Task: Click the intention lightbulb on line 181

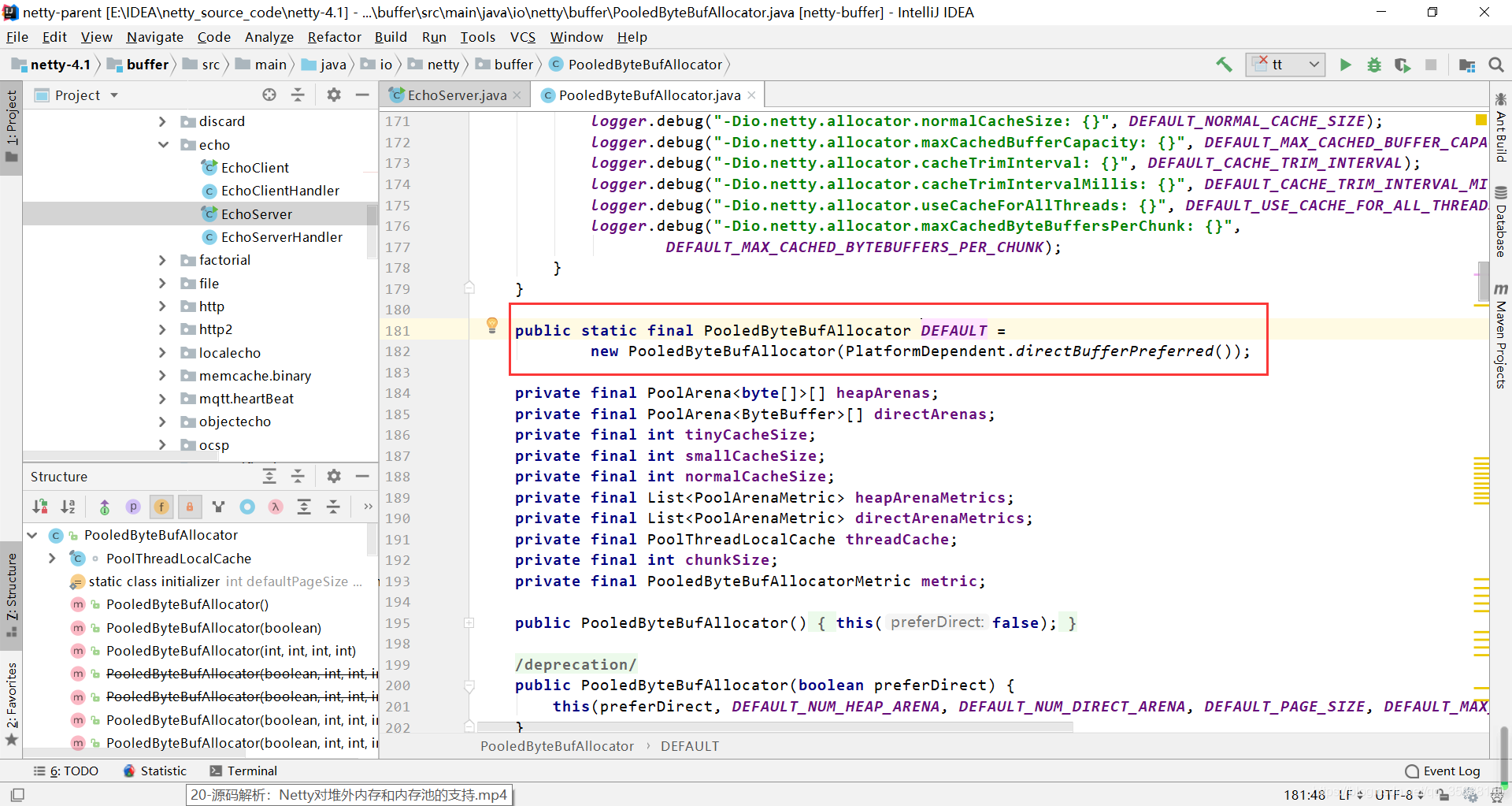Action: pyautogui.click(x=492, y=325)
